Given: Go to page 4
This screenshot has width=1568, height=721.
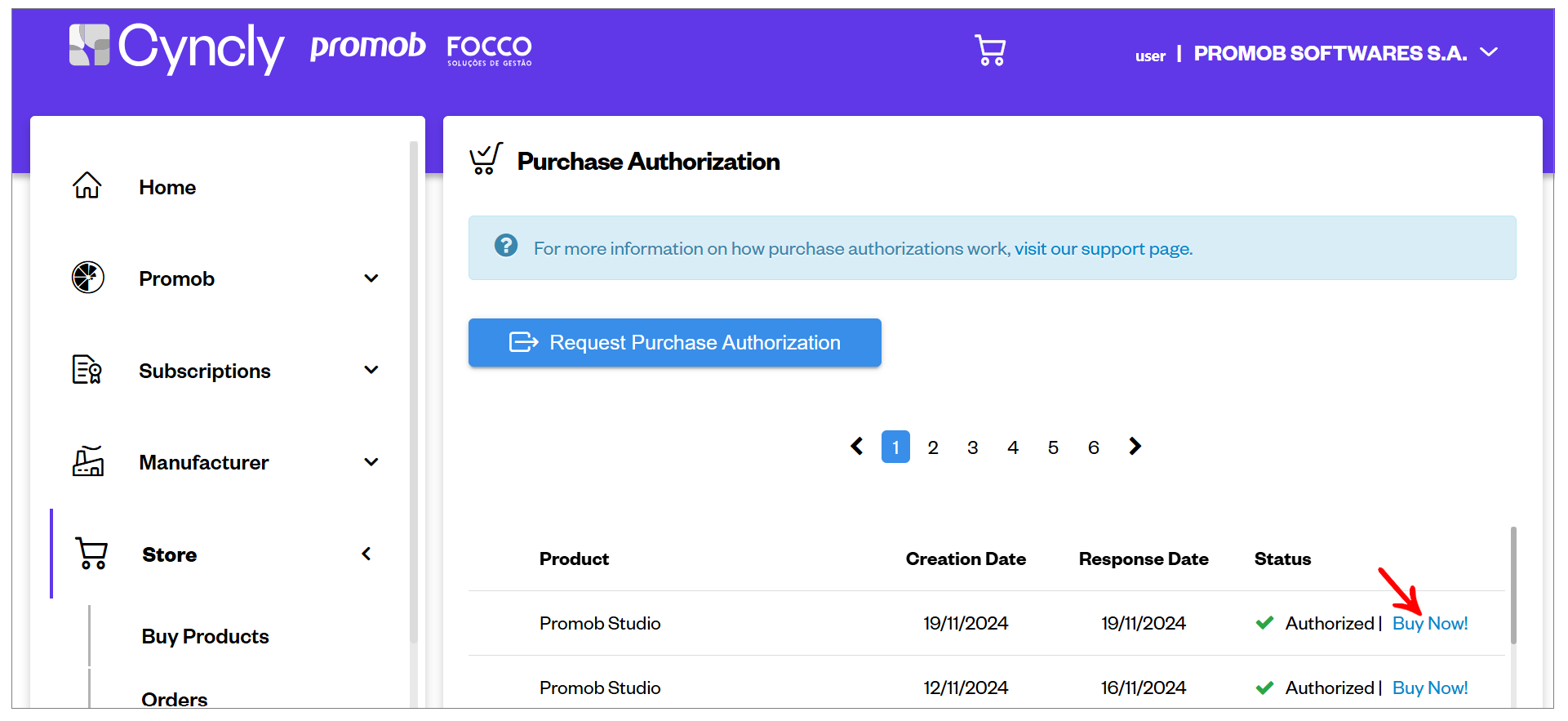Looking at the screenshot, I should point(1013,447).
